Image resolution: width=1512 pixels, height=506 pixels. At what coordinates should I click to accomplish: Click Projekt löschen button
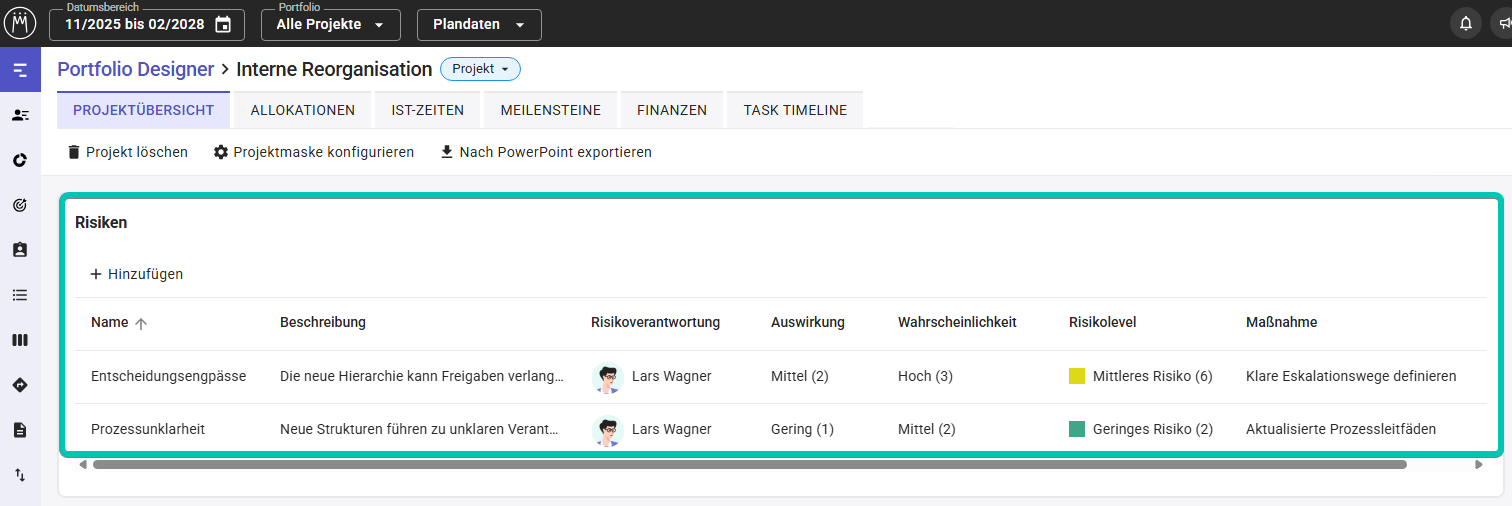(x=127, y=152)
